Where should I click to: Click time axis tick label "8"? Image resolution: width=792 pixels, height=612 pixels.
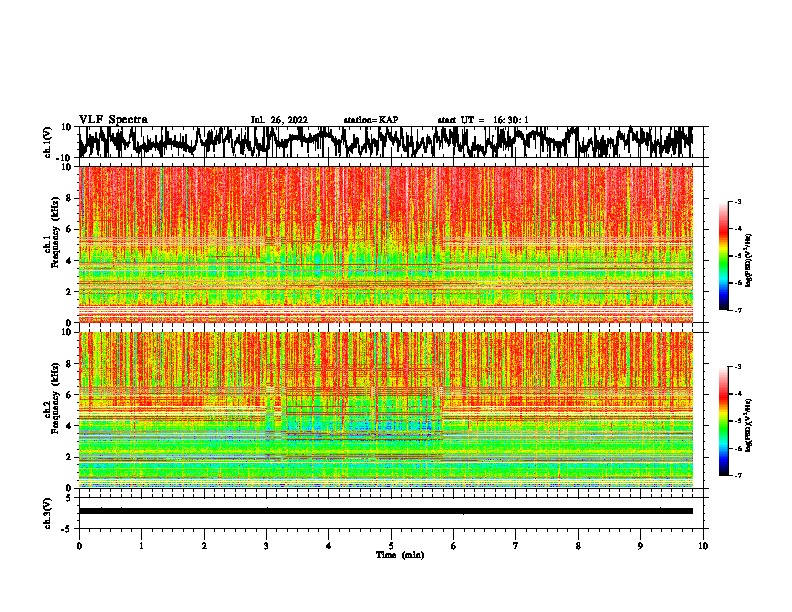click(x=578, y=546)
